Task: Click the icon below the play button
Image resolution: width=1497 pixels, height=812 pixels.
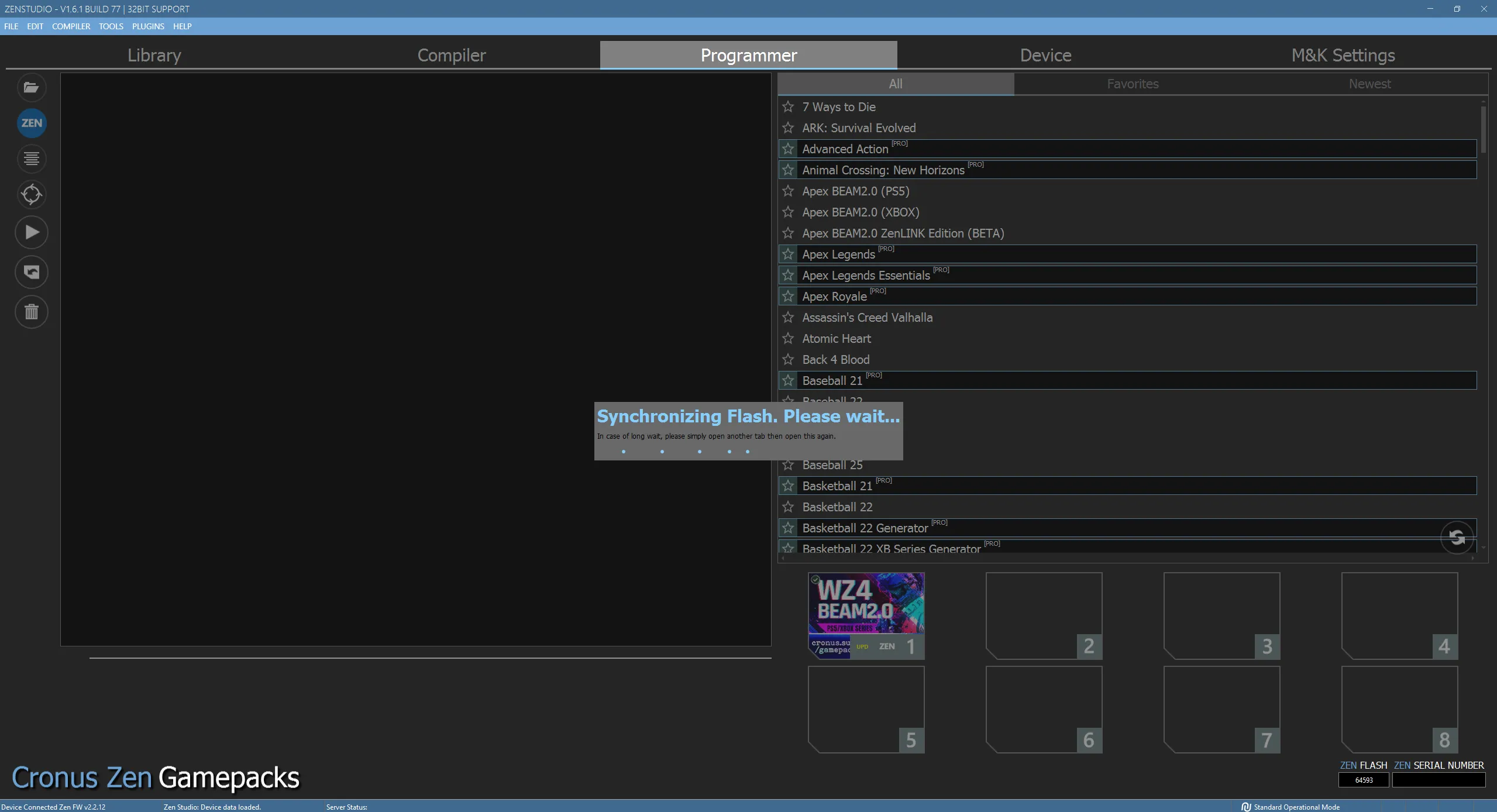Action: [x=32, y=272]
